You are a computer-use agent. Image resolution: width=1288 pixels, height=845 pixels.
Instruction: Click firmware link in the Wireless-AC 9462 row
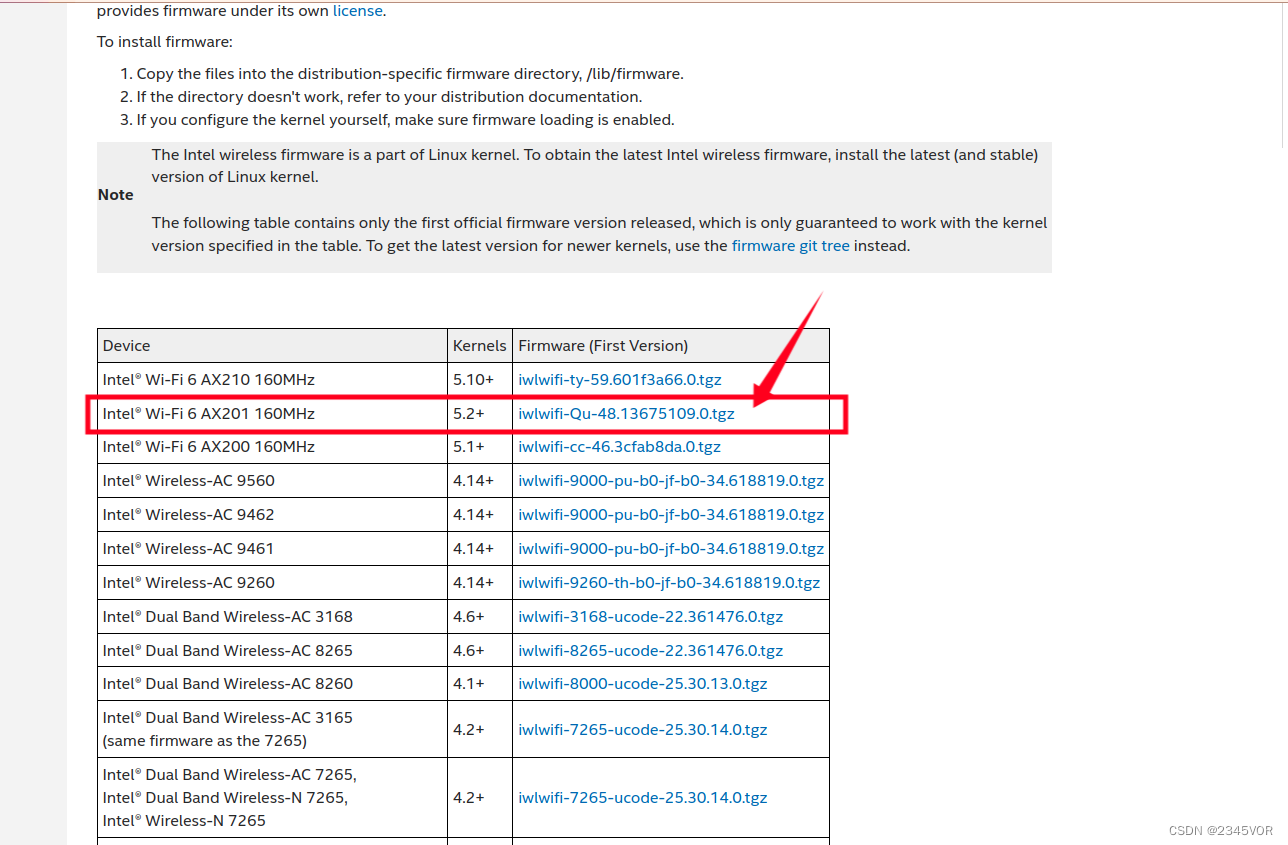click(x=671, y=515)
